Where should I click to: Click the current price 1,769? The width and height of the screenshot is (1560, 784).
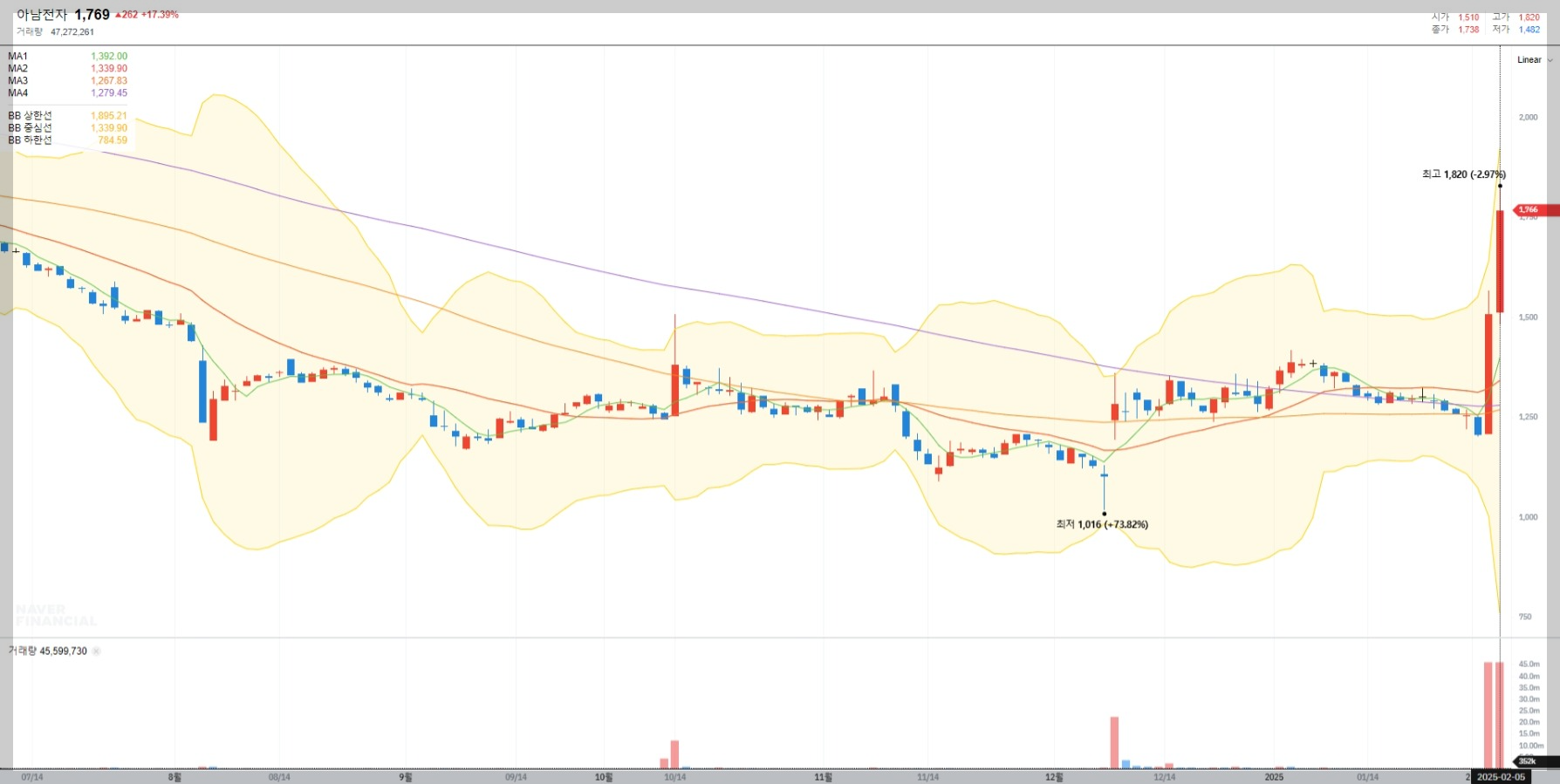(92, 15)
